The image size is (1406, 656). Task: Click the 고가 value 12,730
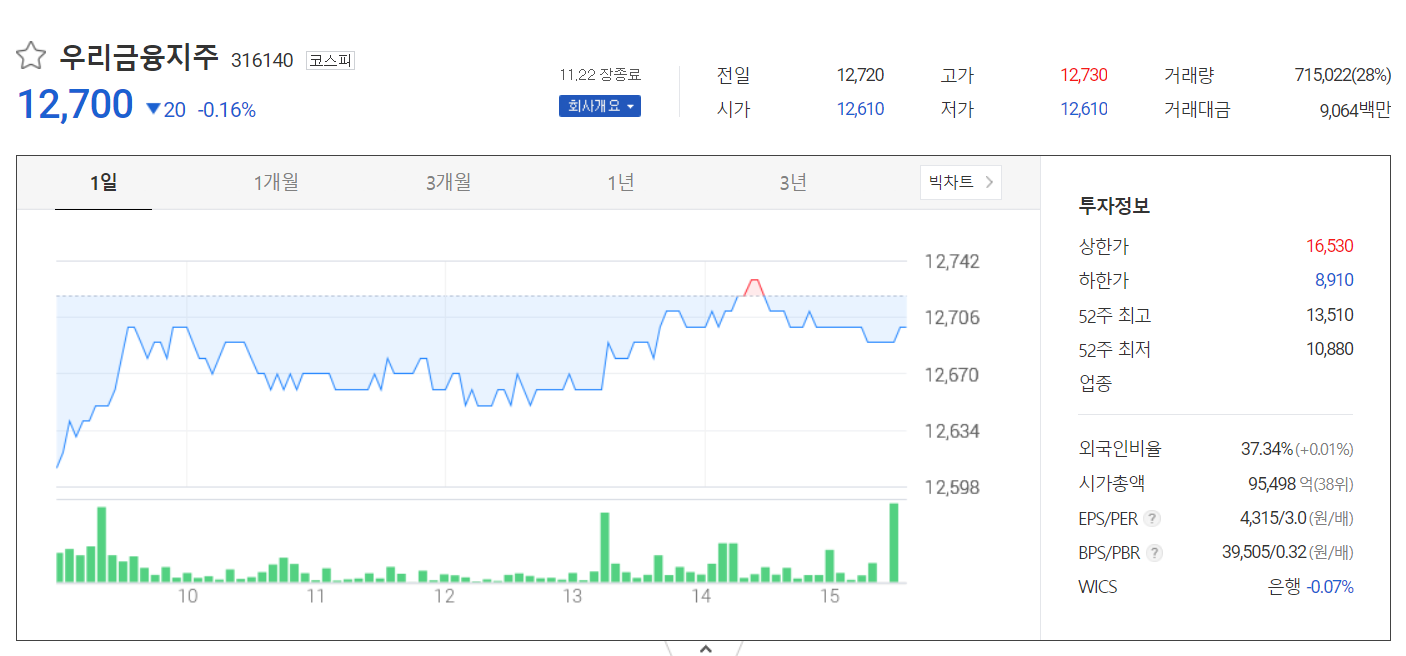(x=1084, y=75)
